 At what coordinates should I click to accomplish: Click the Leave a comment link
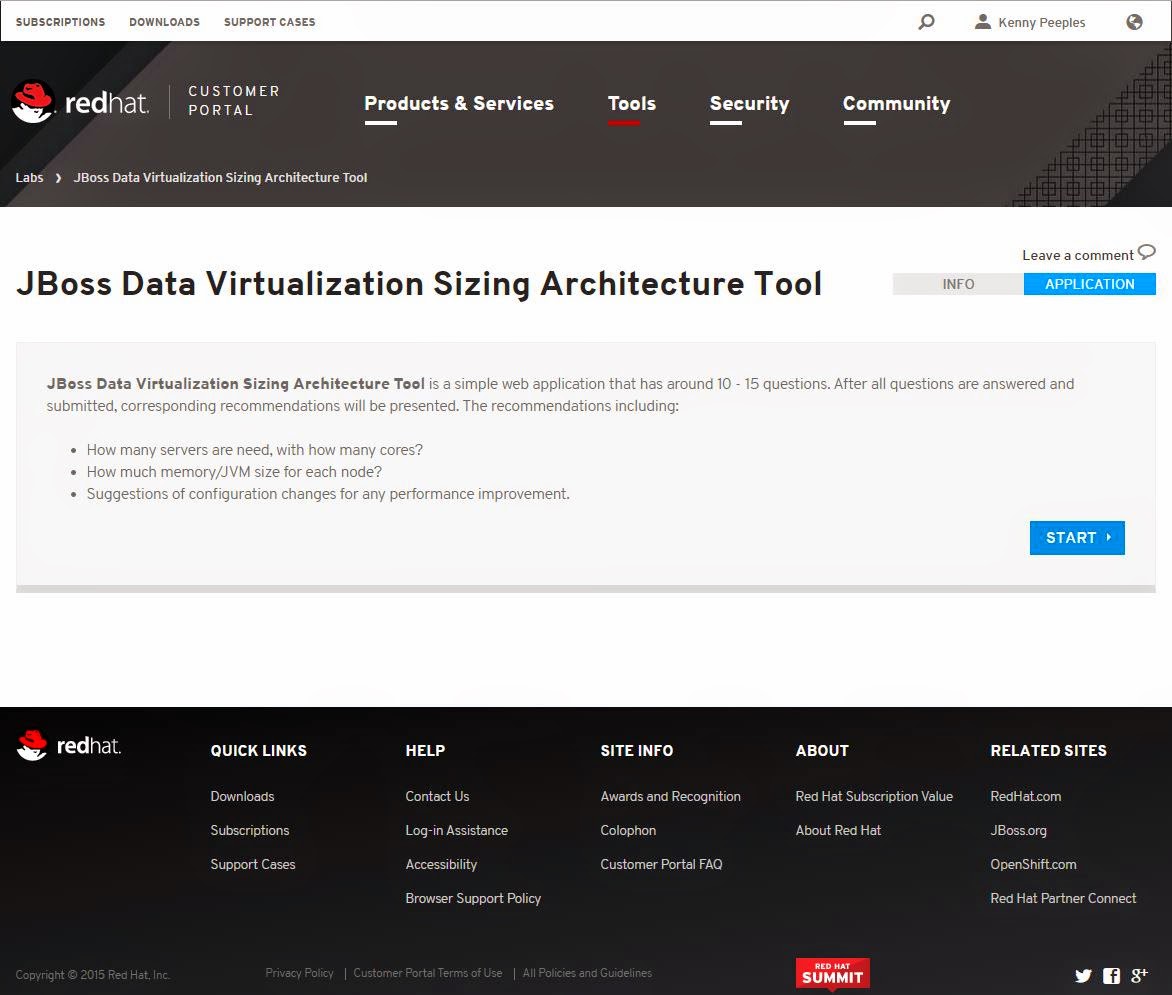pos(1078,255)
